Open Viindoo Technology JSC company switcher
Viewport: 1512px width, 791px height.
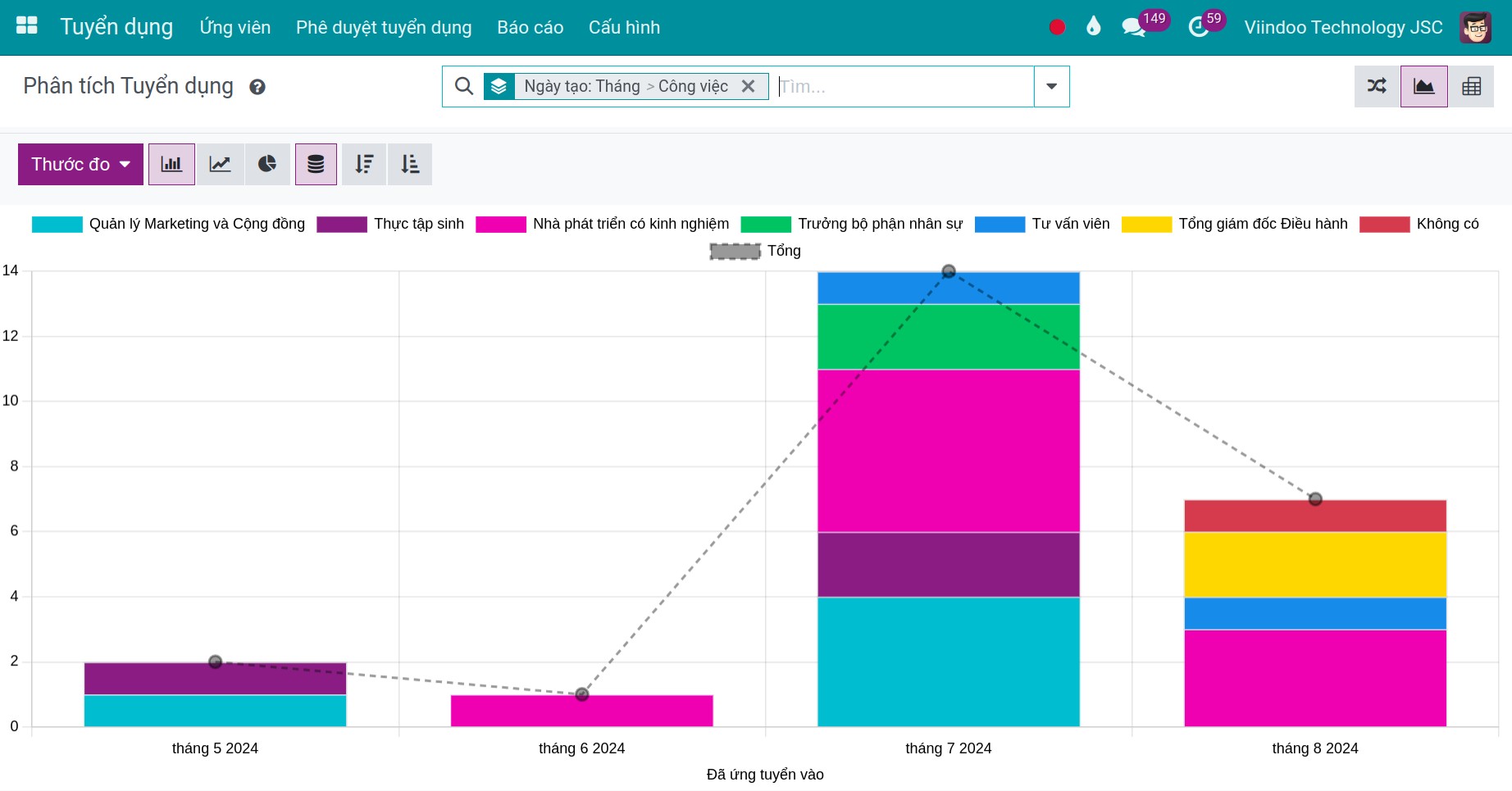point(1343,27)
